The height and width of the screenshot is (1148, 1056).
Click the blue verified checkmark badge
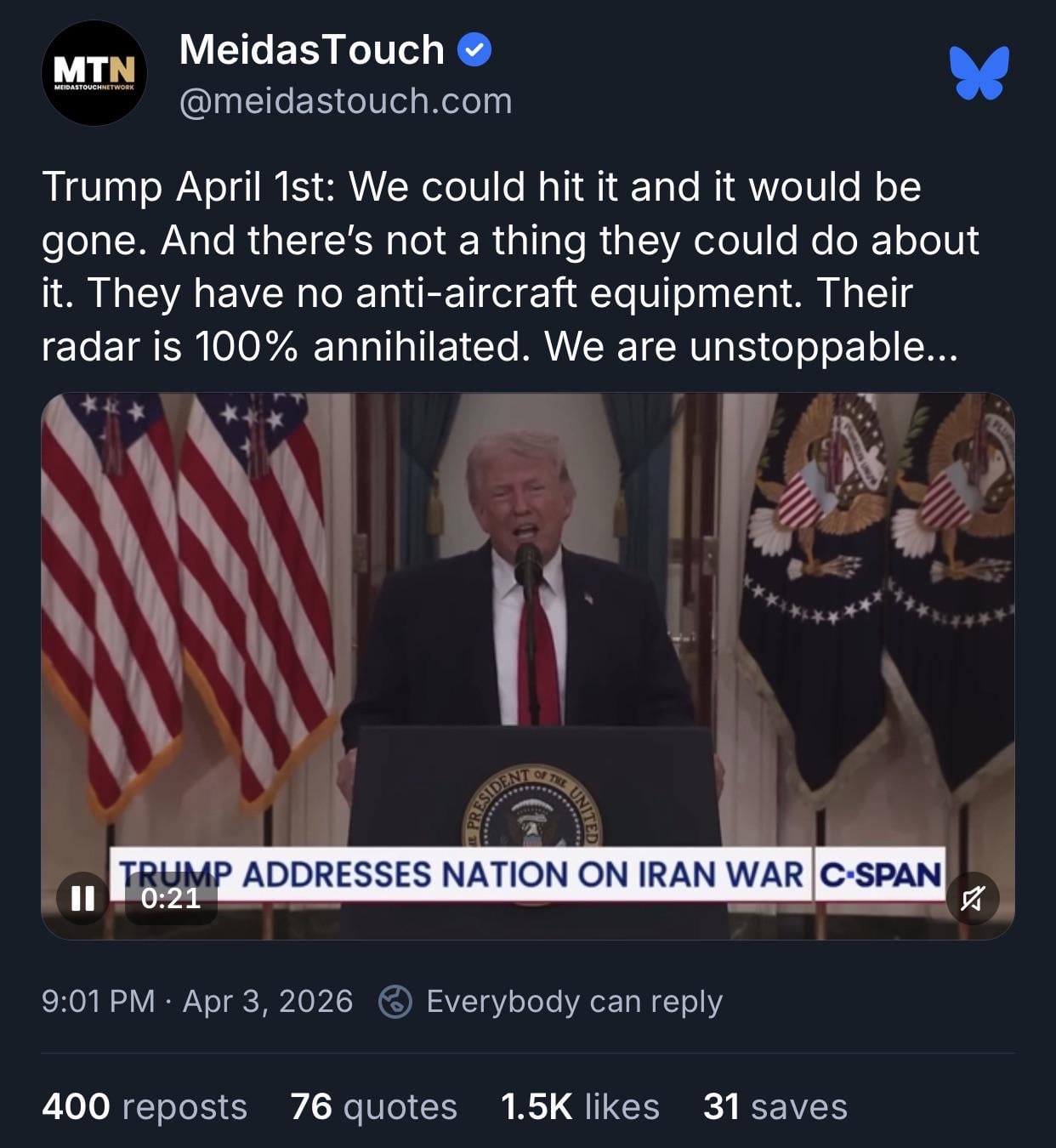coord(474,50)
